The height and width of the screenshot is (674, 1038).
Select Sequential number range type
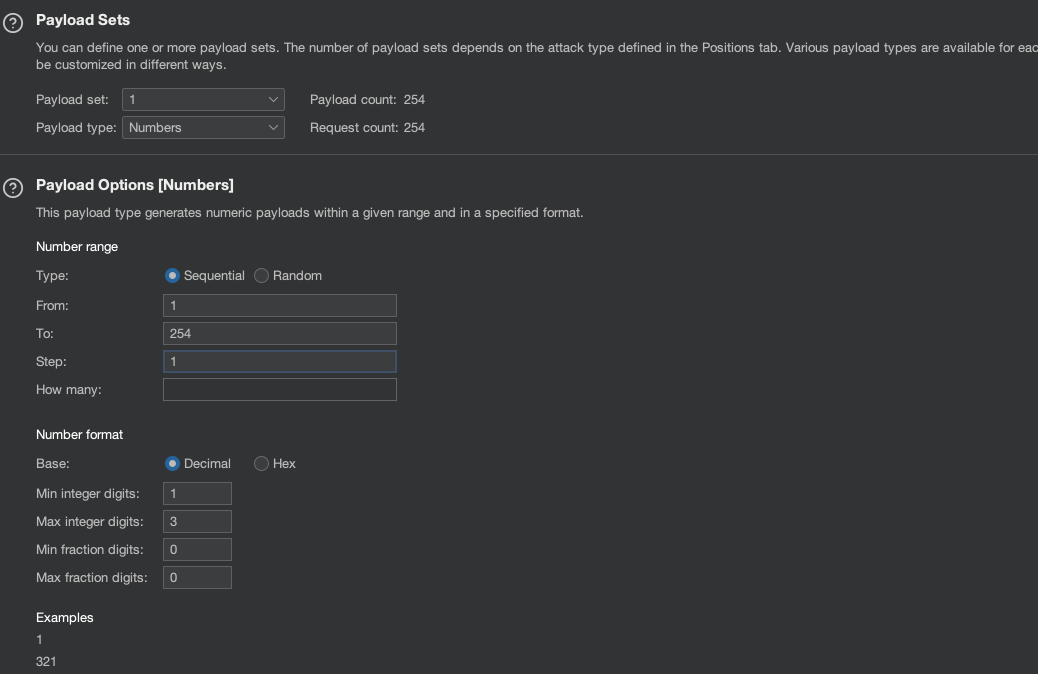[172, 276]
